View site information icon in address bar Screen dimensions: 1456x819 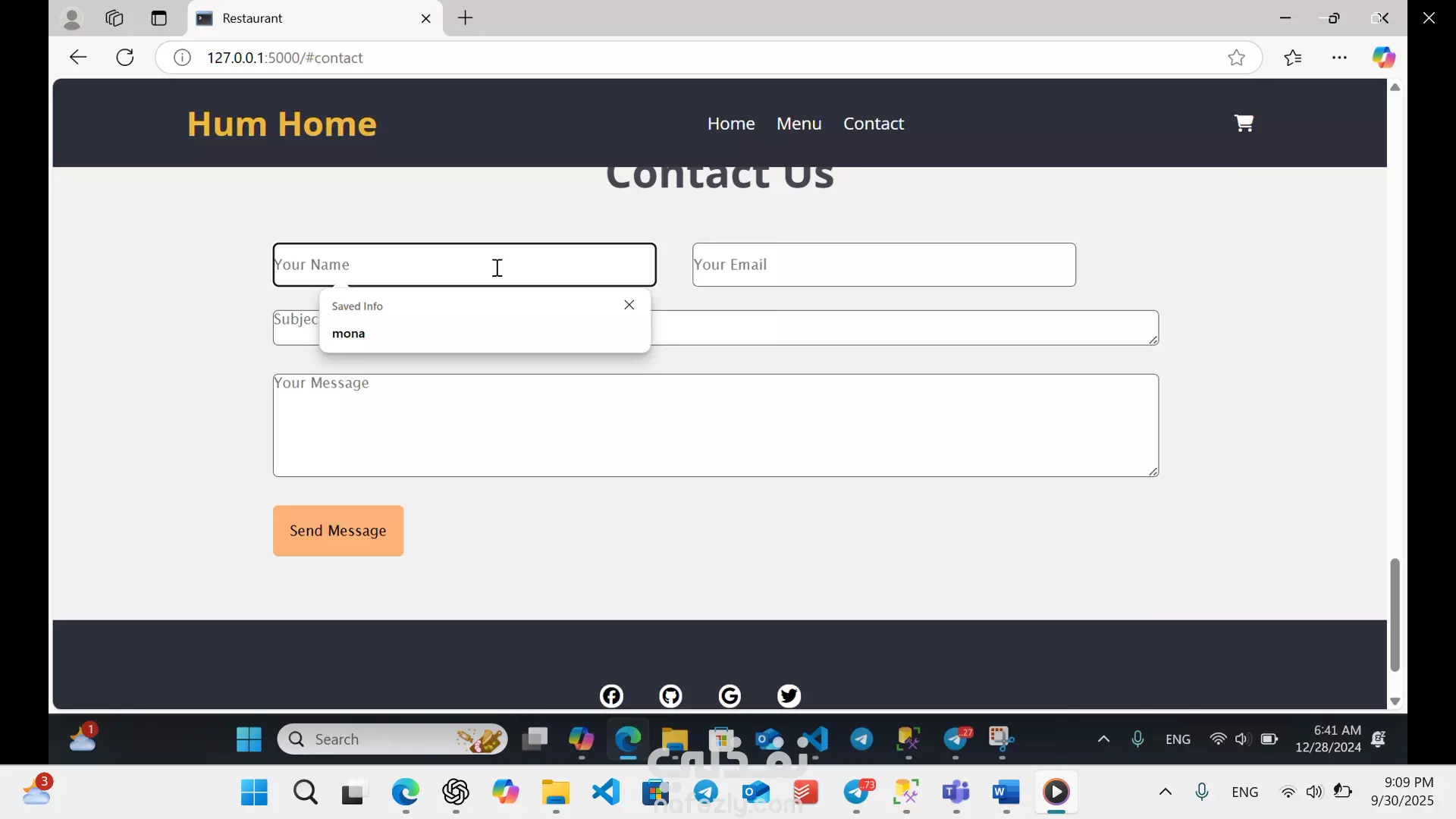coord(182,58)
